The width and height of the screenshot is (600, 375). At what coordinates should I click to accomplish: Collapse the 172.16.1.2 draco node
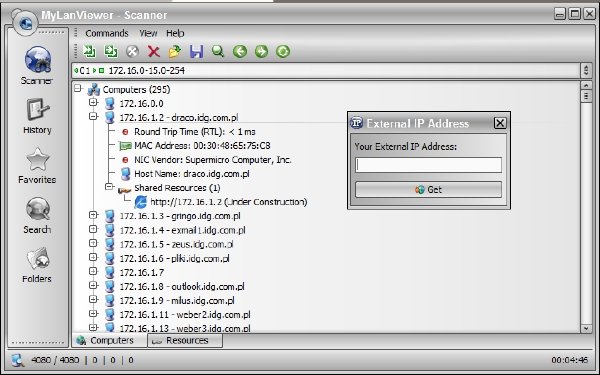pyautogui.click(x=93, y=116)
